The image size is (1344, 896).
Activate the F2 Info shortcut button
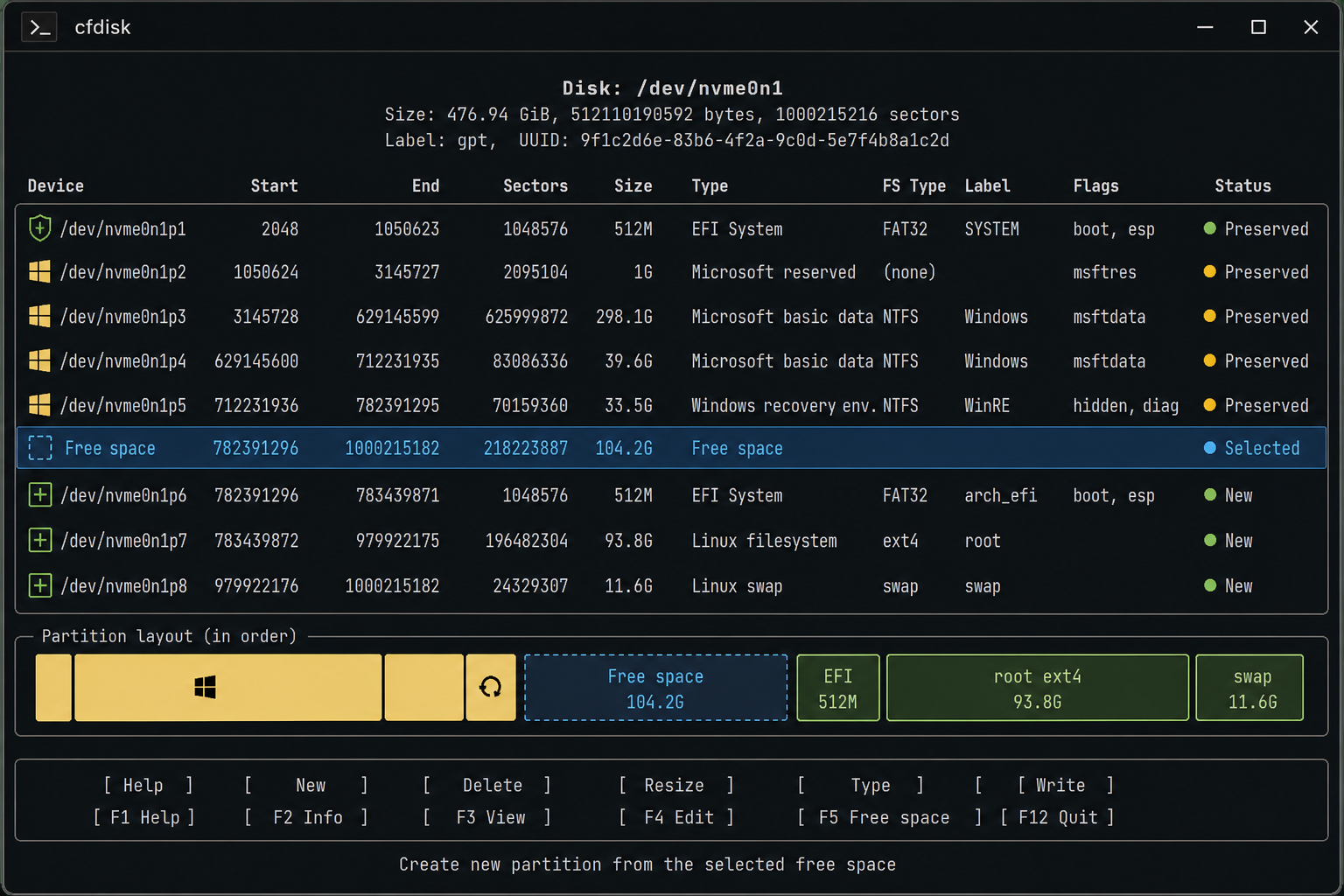306,817
